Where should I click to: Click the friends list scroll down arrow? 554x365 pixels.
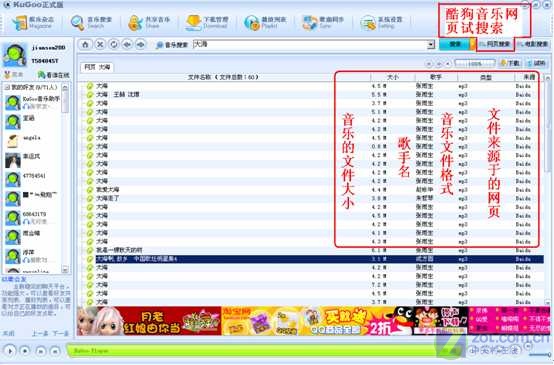coord(65,270)
